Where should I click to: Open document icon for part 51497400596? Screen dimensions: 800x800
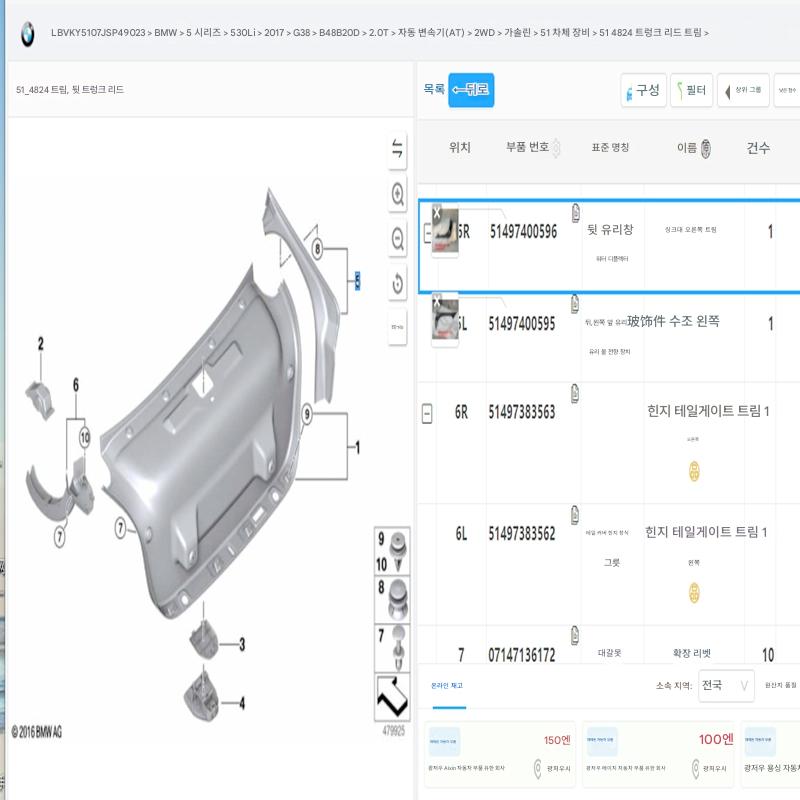tap(576, 212)
